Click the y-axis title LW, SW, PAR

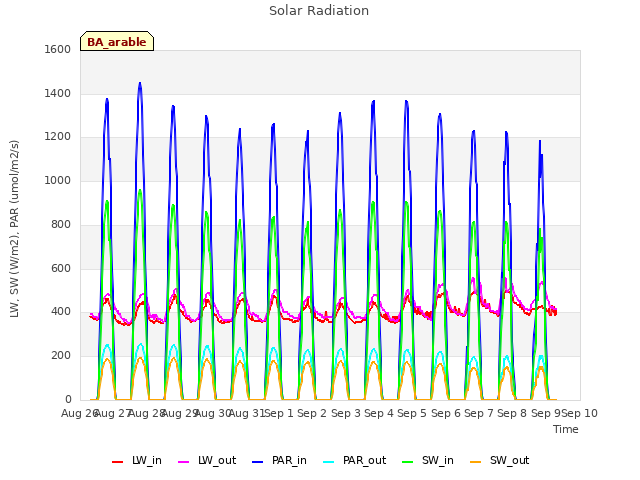pos(15,229)
